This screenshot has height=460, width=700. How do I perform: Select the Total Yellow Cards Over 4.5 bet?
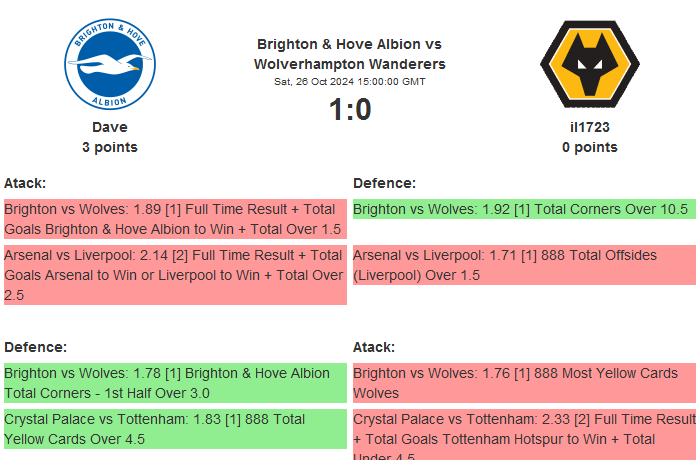pyautogui.click(x=174, y=429)
